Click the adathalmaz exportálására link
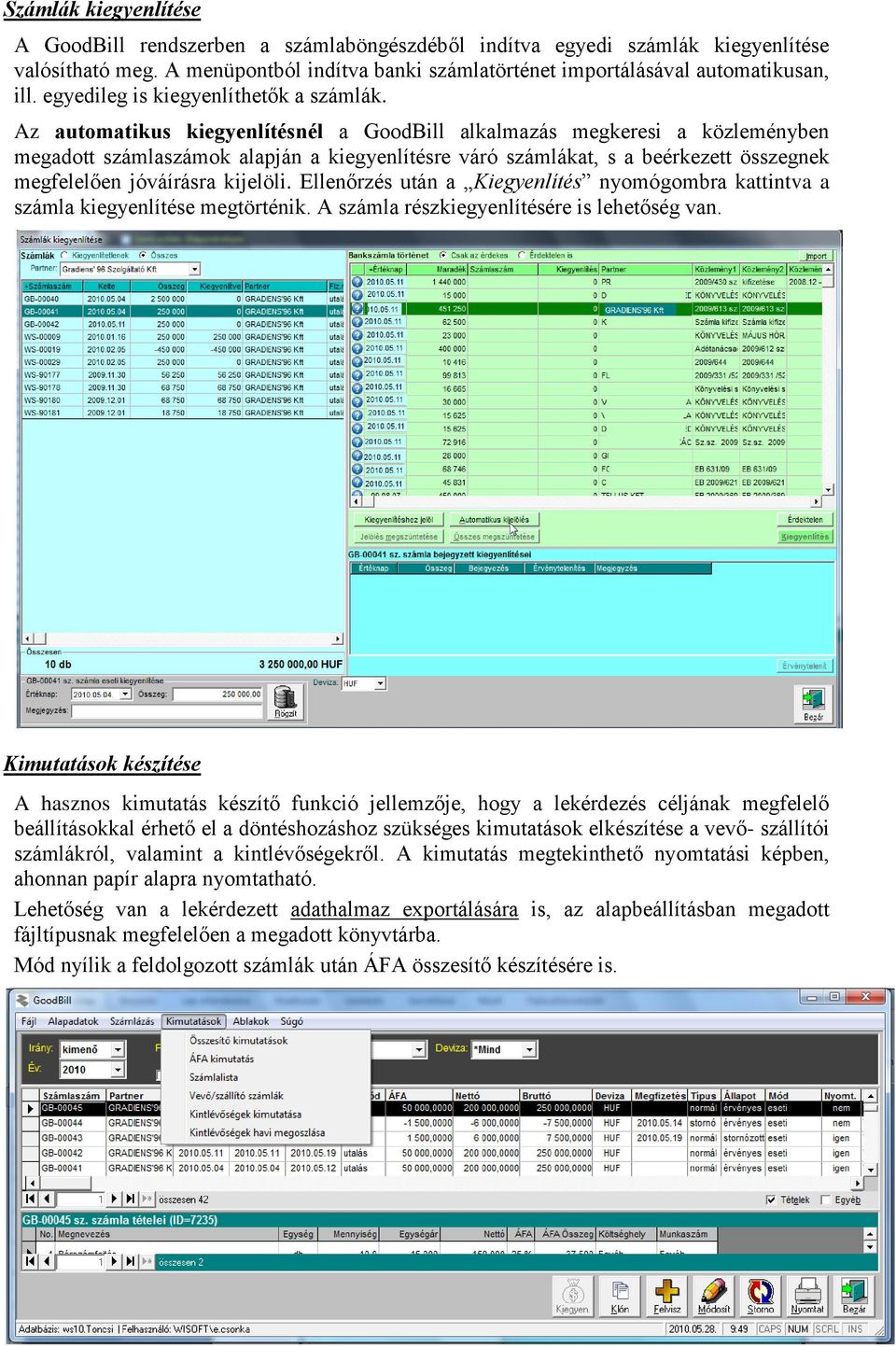This screenshot has width=896, height=1347. (404, 909)
